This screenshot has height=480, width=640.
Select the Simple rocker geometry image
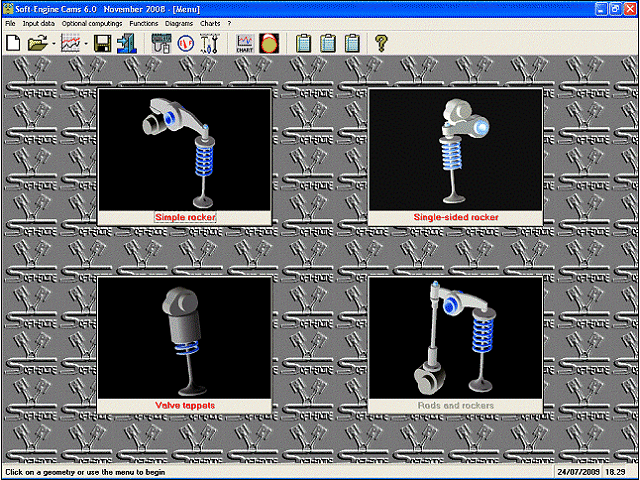point(184,149)
